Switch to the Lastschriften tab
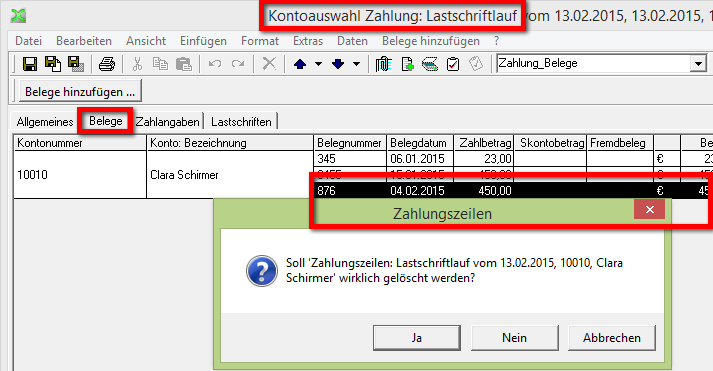This screenshot has height=371, width=713. point(241,122)
